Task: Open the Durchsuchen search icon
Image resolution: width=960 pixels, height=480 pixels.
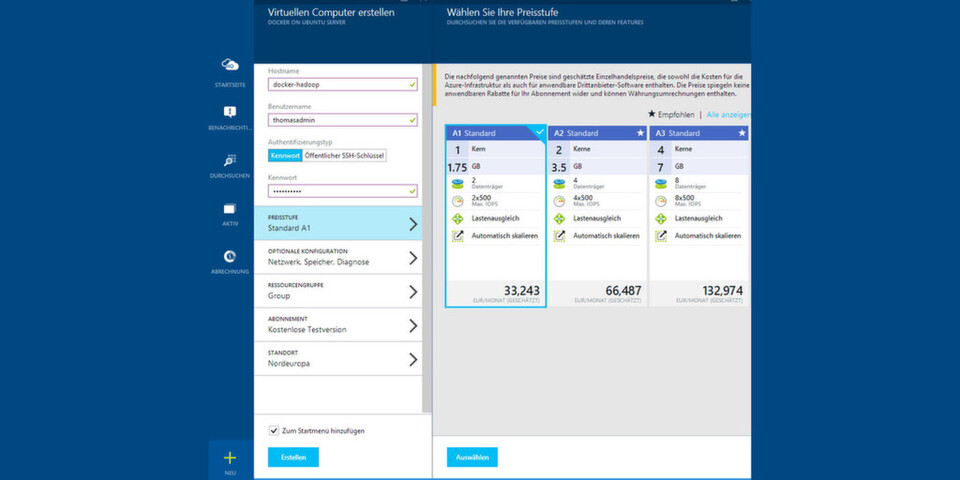Action: [x=230, y=160]
